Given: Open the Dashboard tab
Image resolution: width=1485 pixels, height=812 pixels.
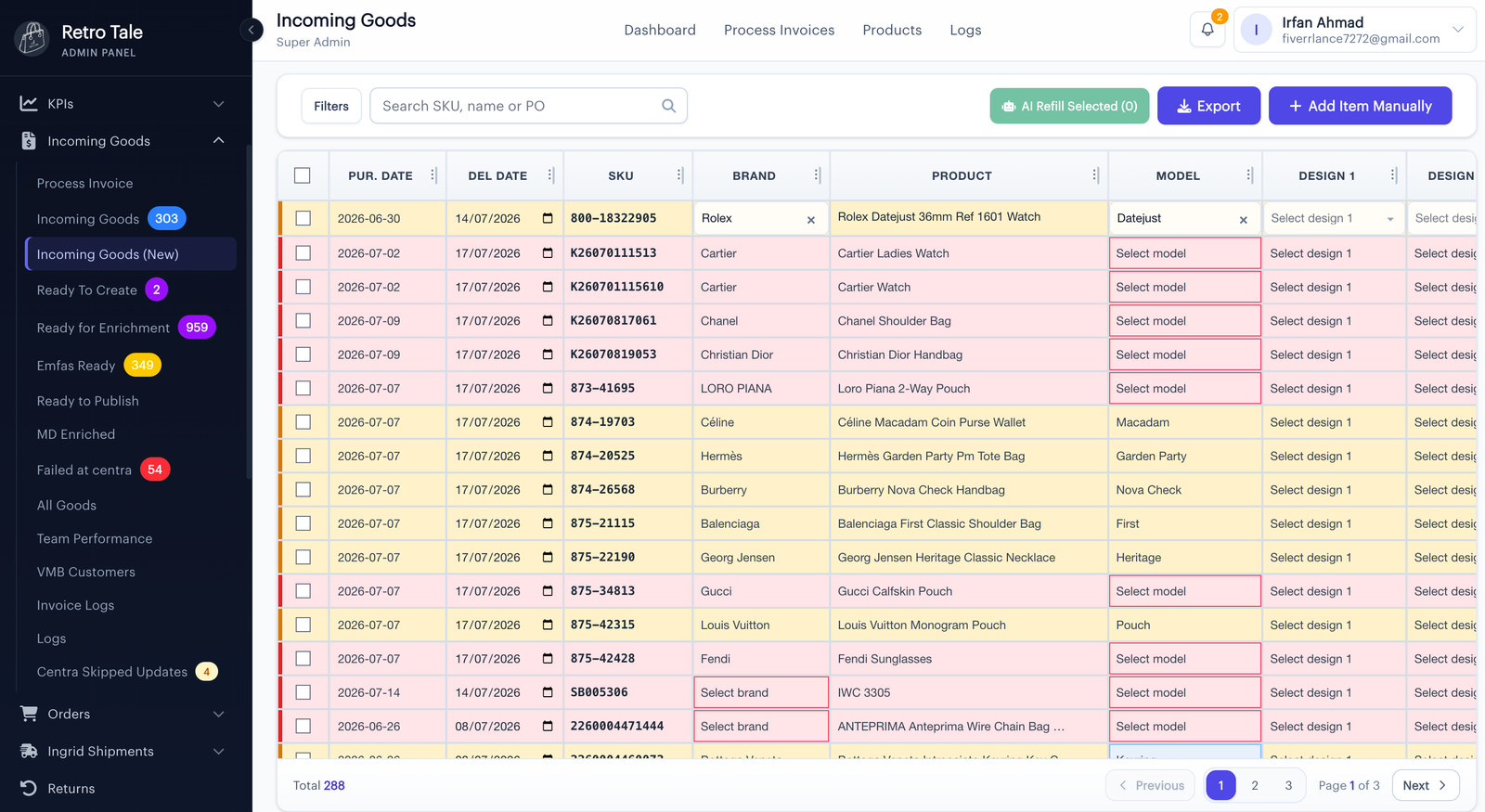Looking at the screenshot, I should [x=660, y=30].
